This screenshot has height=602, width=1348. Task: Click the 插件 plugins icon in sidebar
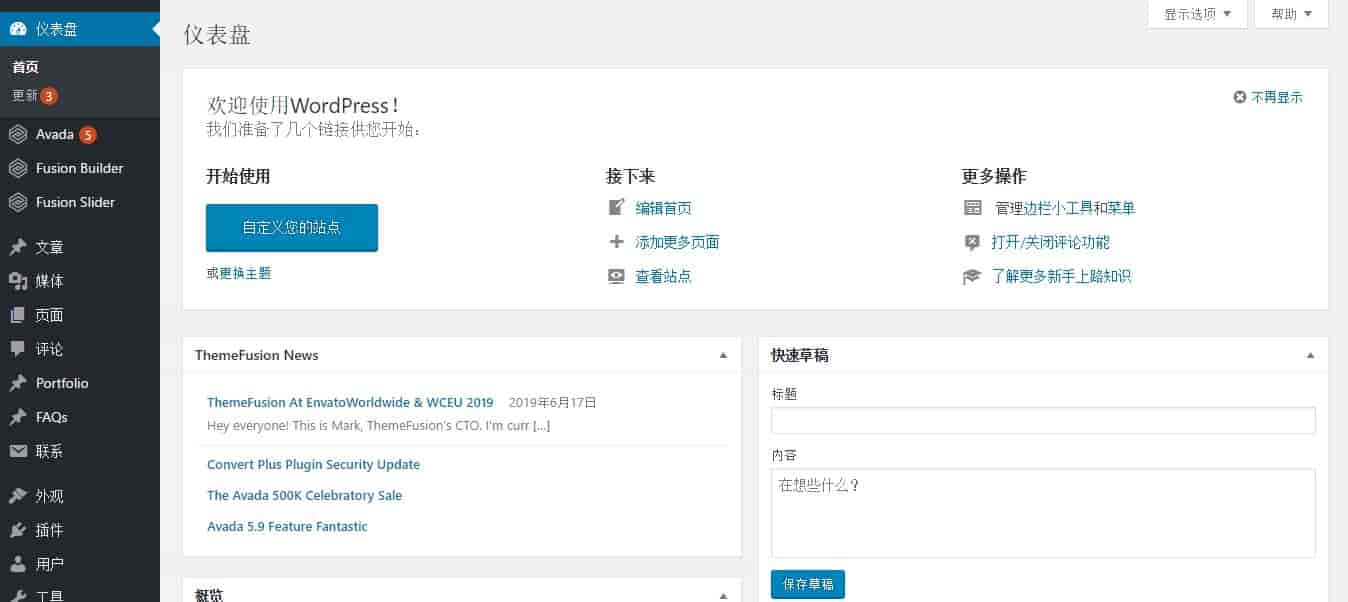(x=17, y=530)
